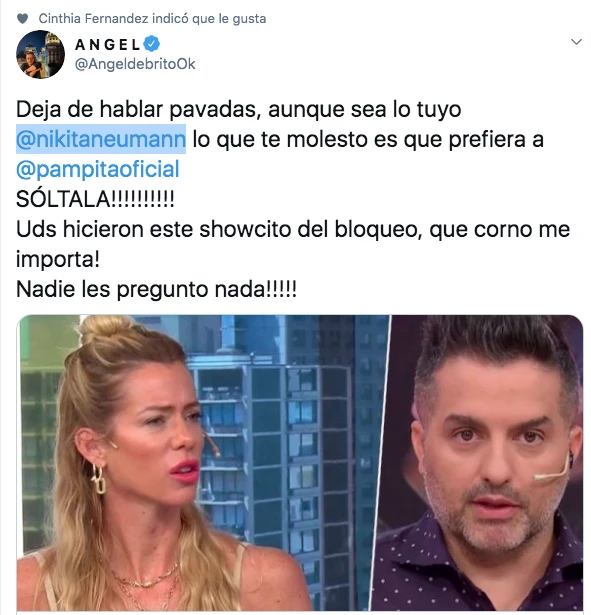
Task: Click the 'importa!' word in the tweet
Action: (58, 259)
